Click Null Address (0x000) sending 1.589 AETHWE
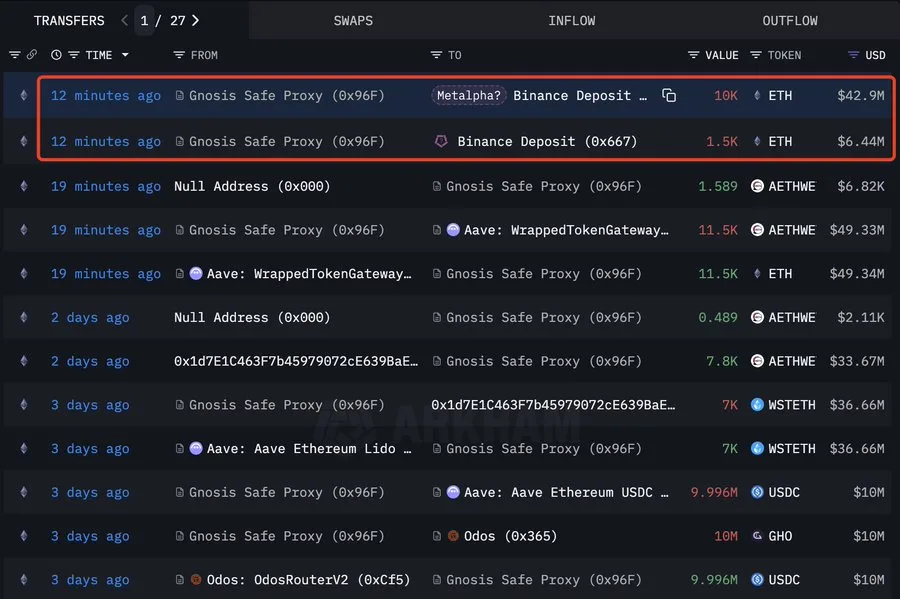Image resolution: width=900 pixels, height=599 pixels. 252,186
